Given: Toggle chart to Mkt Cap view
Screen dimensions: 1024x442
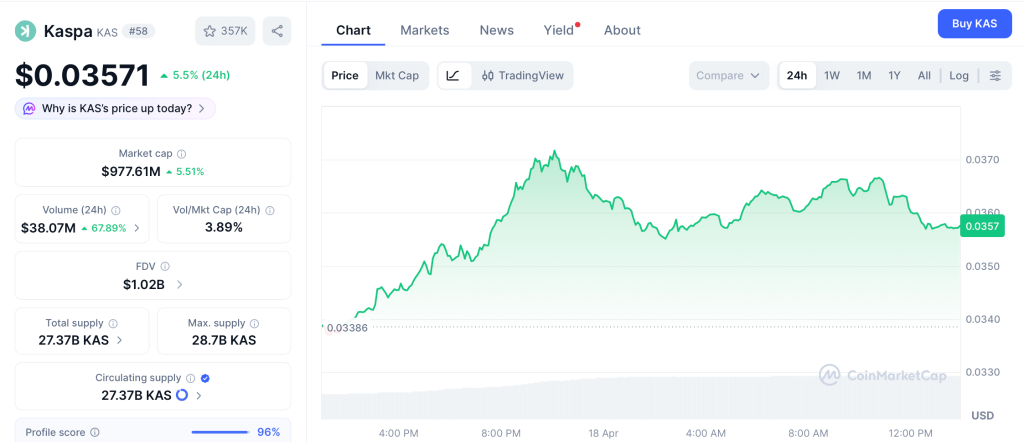Looking at the screenshot, I should (397, 76).
